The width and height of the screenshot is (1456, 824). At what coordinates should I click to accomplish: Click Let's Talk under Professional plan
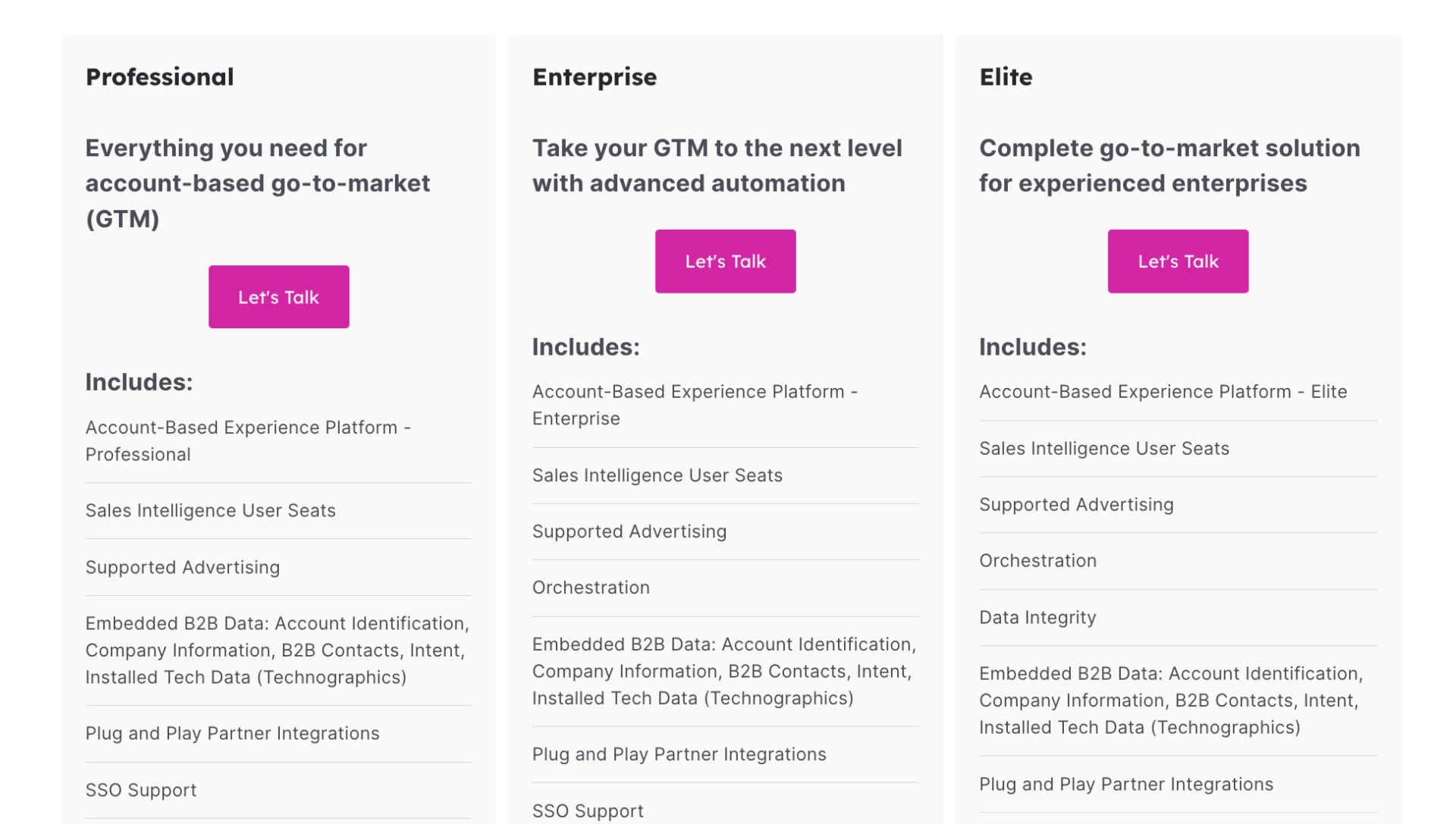(x=278, y=296)
